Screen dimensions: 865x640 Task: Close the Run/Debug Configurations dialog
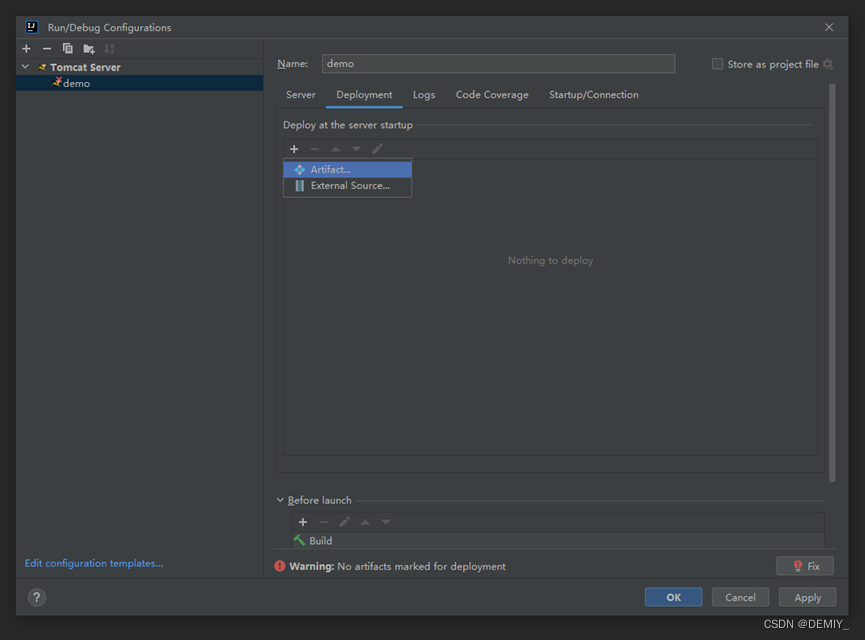tap(829, 27)
